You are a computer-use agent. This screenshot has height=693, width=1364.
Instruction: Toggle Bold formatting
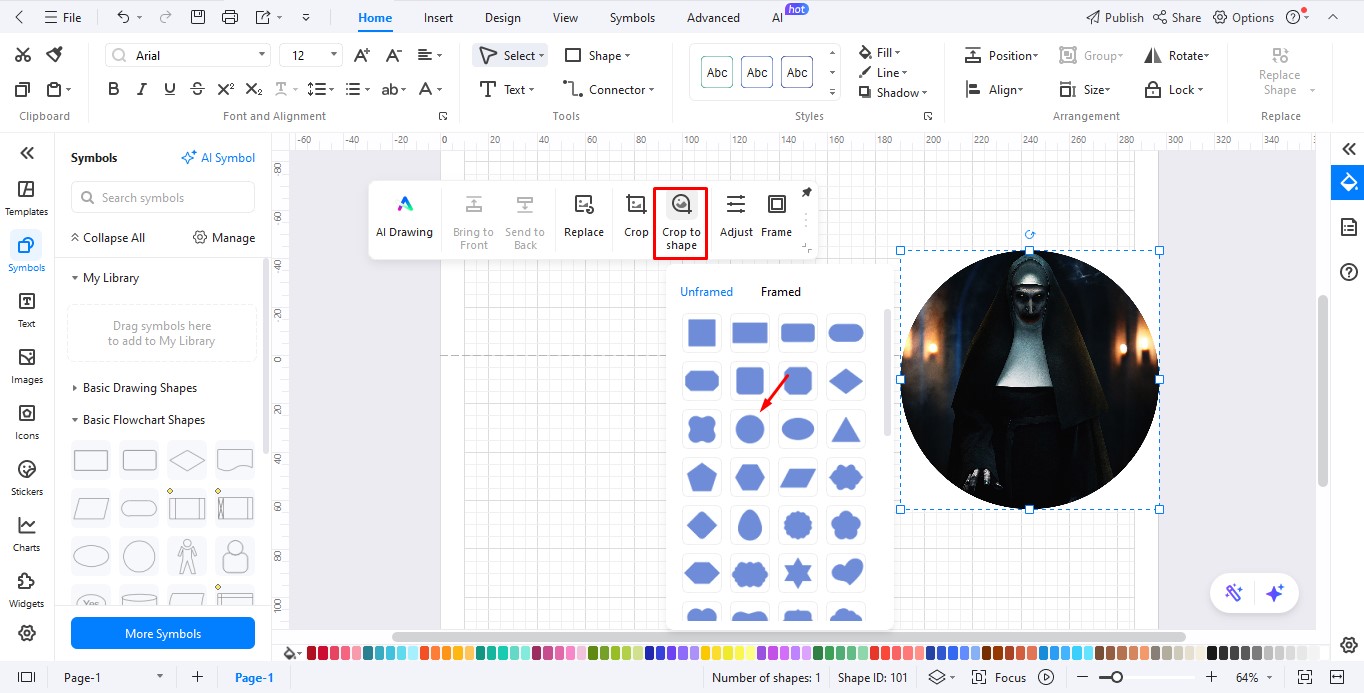pyautogui.click(x=114, y=89)
